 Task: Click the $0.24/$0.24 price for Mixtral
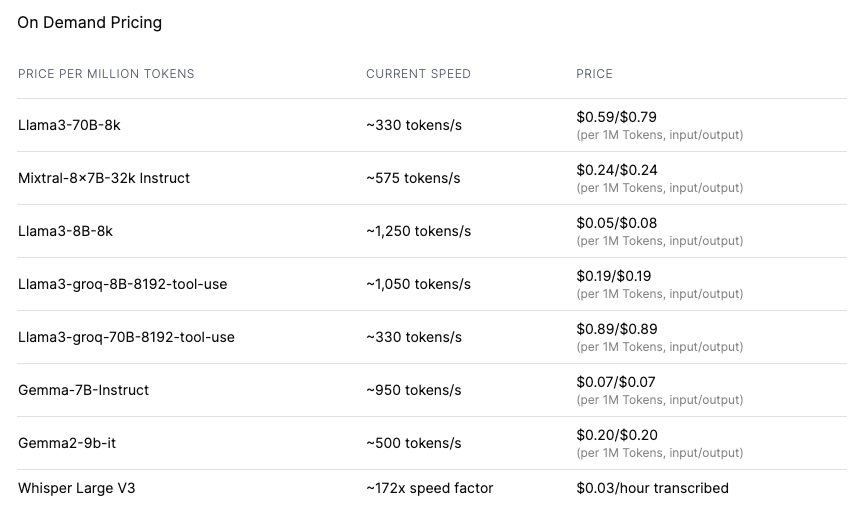pos(616,170)
